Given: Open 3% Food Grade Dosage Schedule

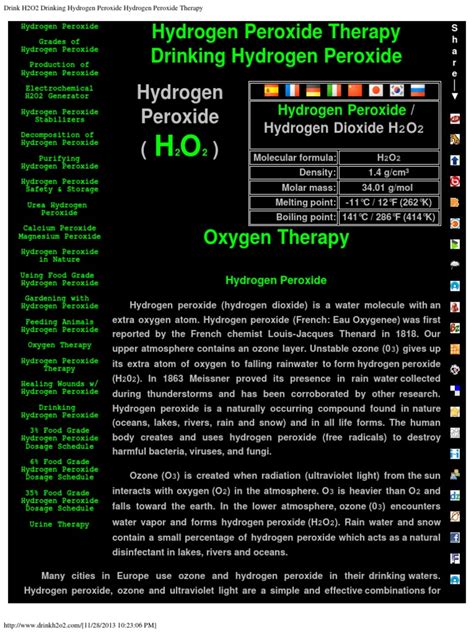Looking at the screenshot, I should [x=60, y=439].
